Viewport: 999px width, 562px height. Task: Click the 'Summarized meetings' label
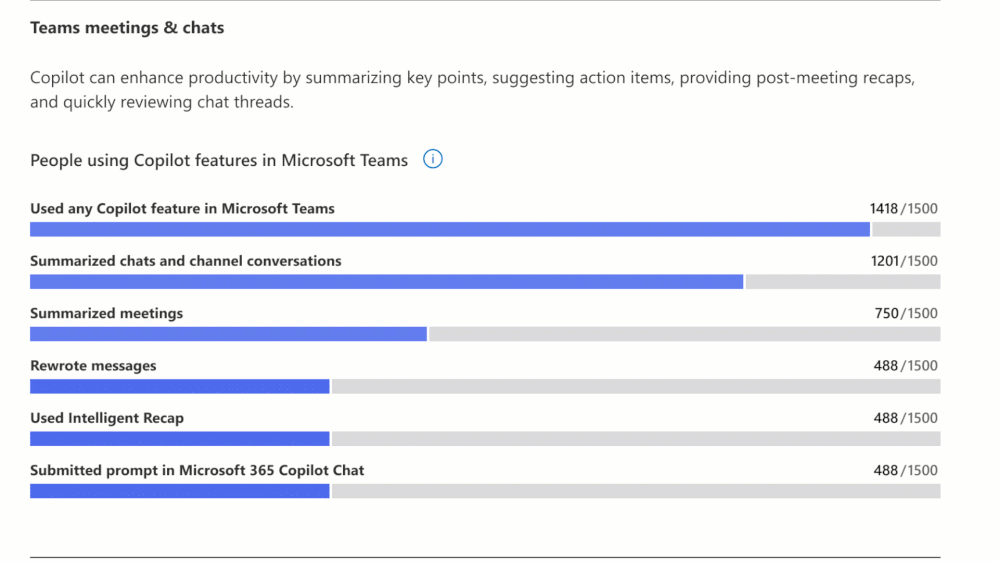coord(106,313)
